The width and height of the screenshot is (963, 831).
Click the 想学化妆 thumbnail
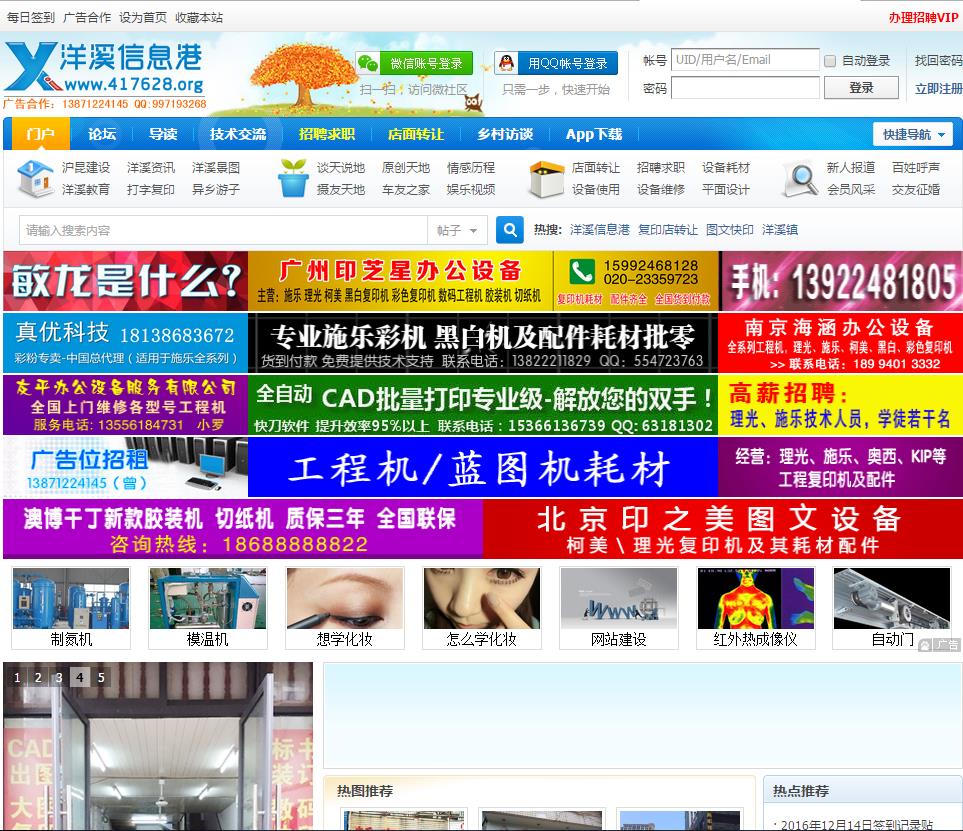point(345,608)
